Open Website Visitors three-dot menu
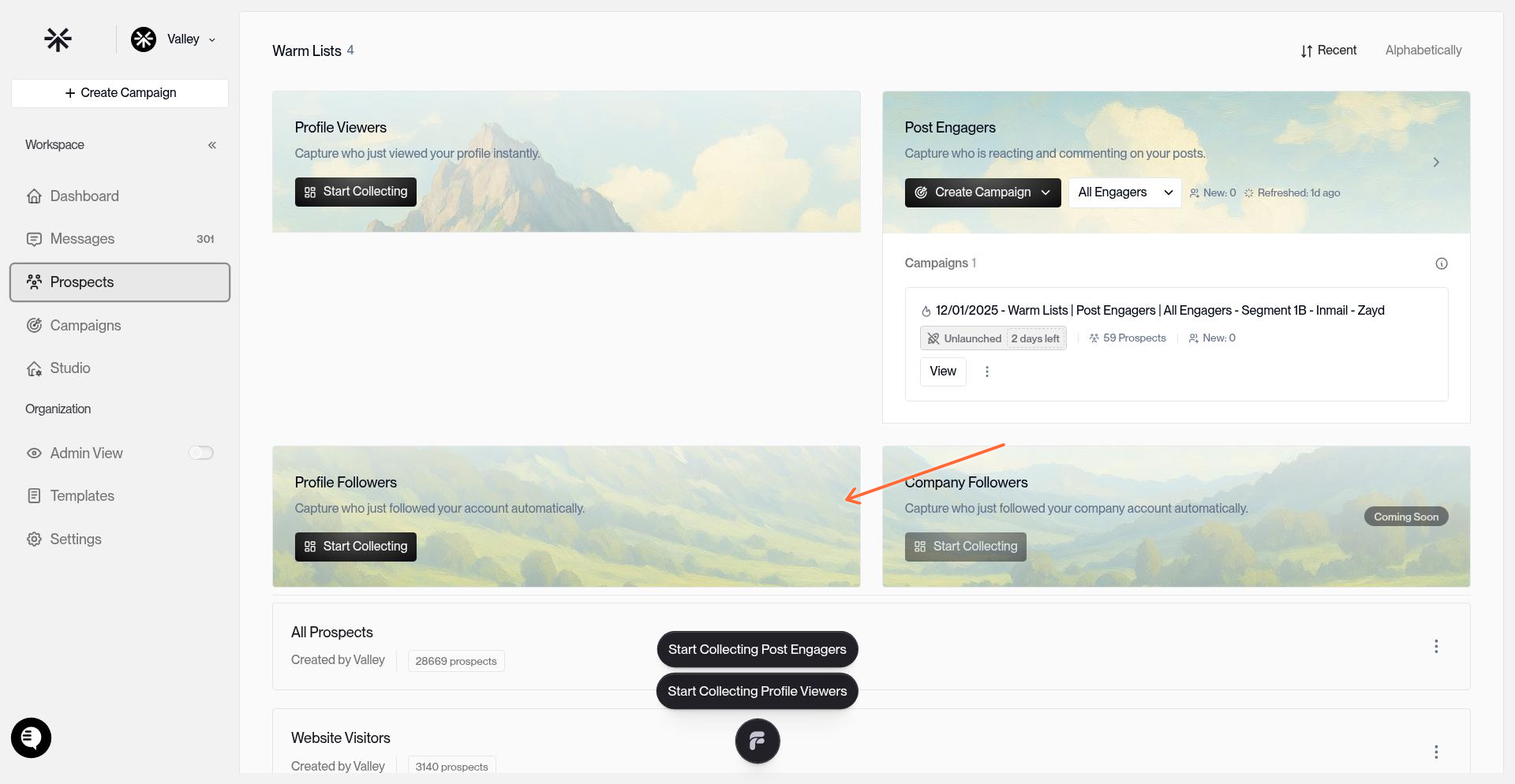This screenshot has width=1515, height=784. [1436, 752]
